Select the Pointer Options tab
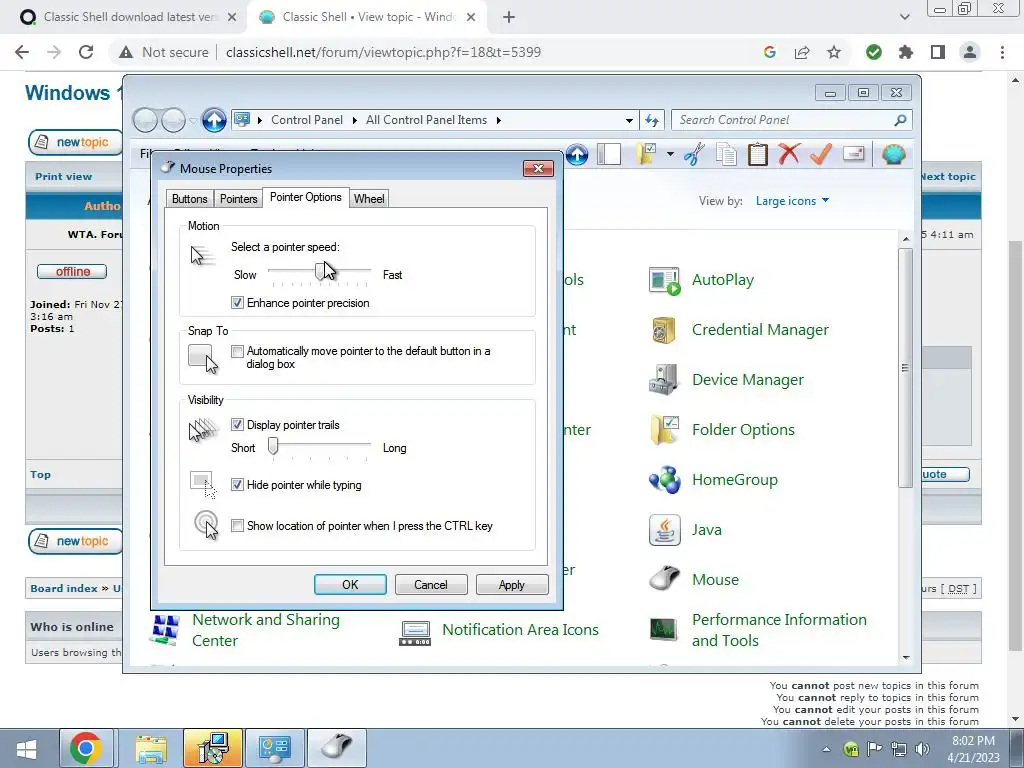The height and width of the screenshot is (768, 1024). (x=306, y=197)
